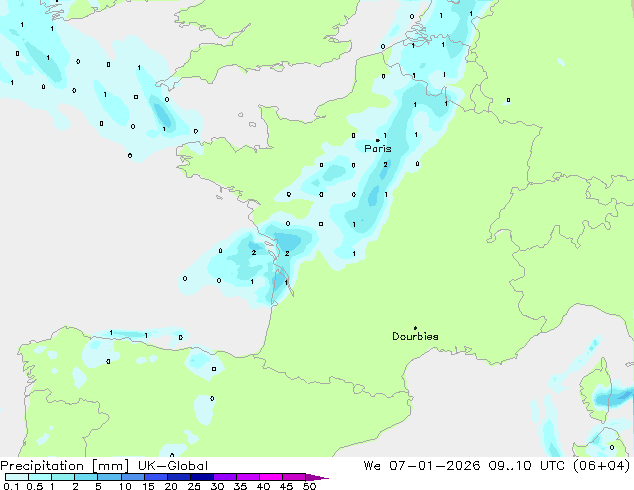
Task: Pick the 40–45 mm legend swatch
Action: (271, 477)
